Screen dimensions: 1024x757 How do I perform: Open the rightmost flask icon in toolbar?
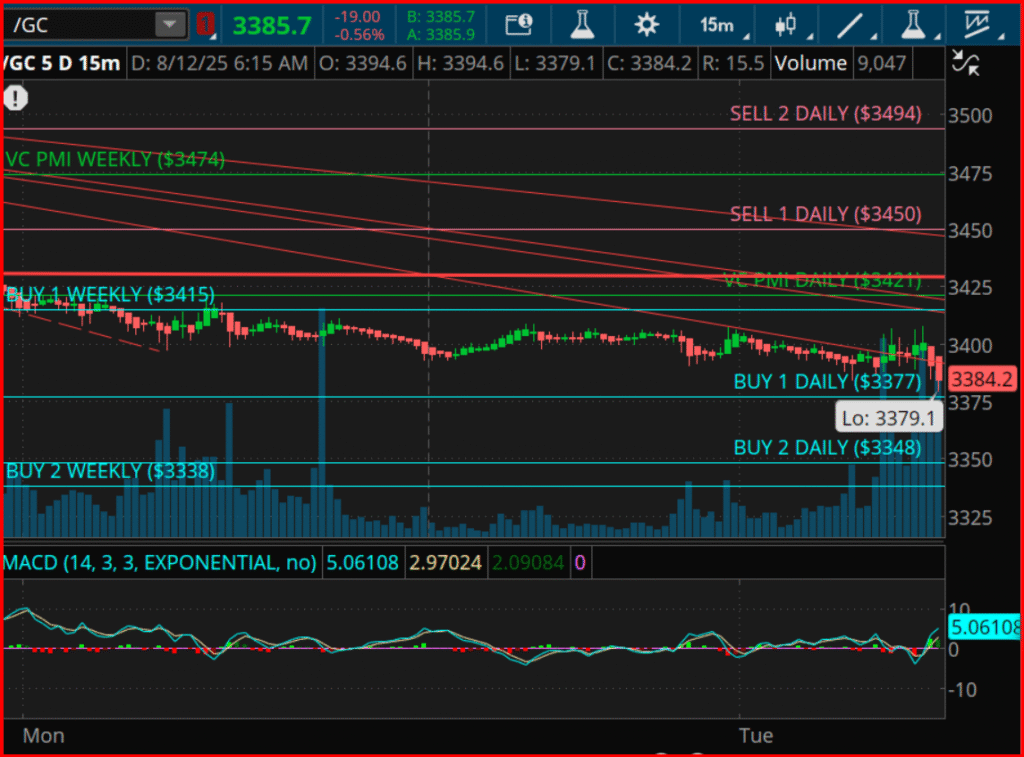[x=911, y=24]
